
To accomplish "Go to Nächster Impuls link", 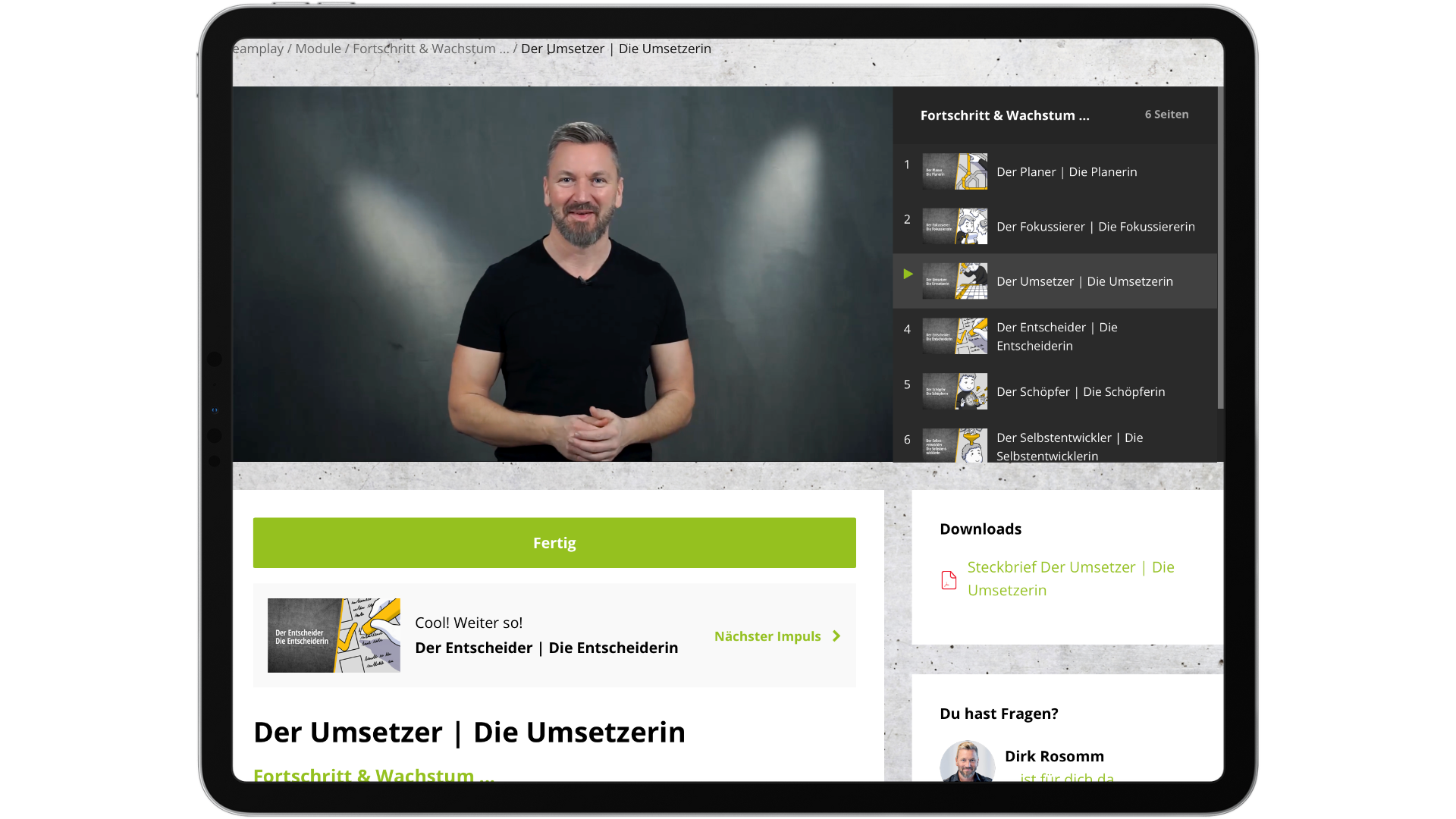I will click(767, 636).
